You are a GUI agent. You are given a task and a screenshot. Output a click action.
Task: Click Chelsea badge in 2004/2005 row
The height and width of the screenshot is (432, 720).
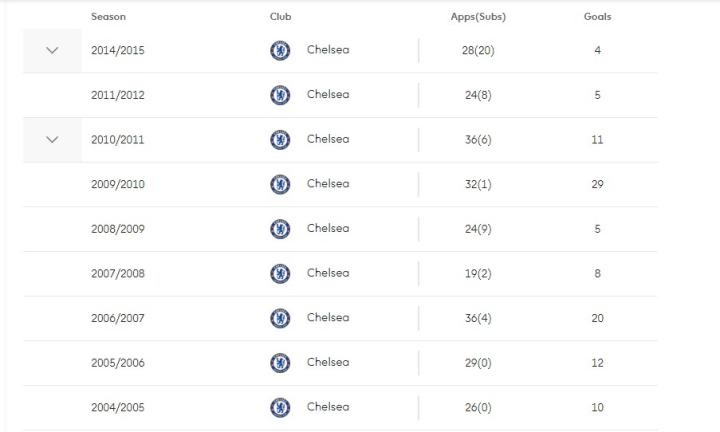280,407
